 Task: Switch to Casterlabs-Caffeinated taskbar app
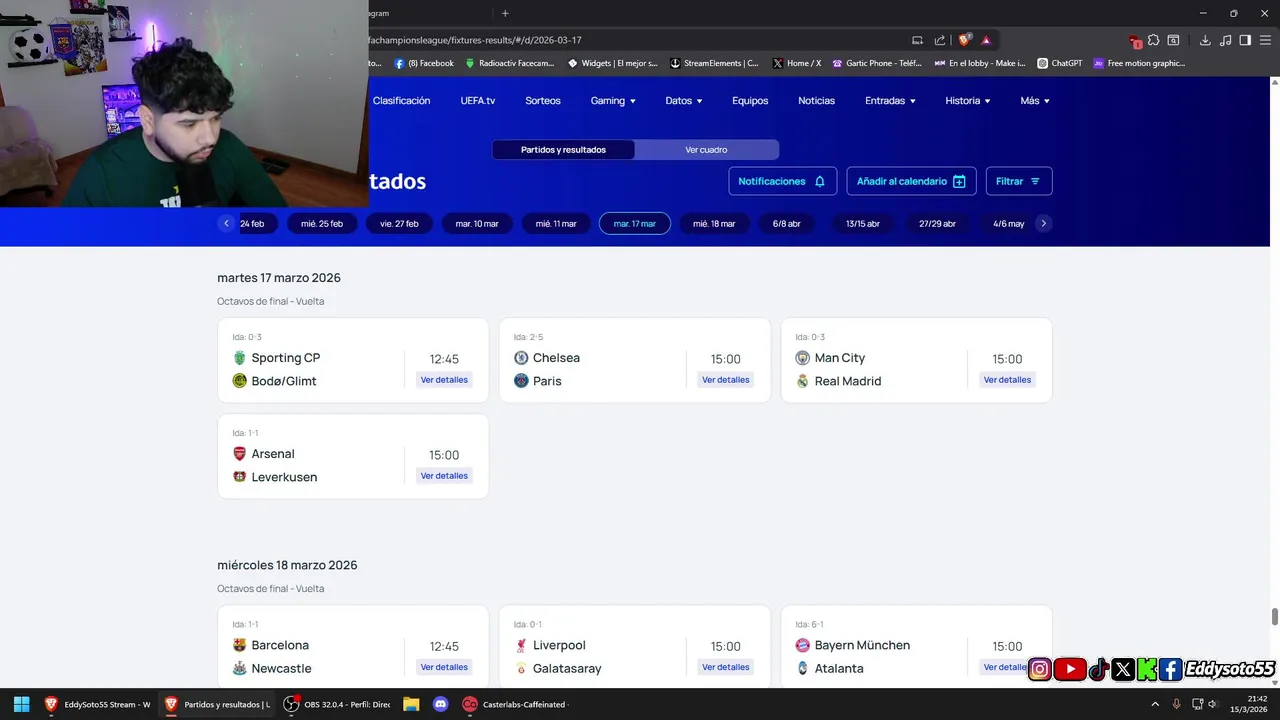coord(514,704)
